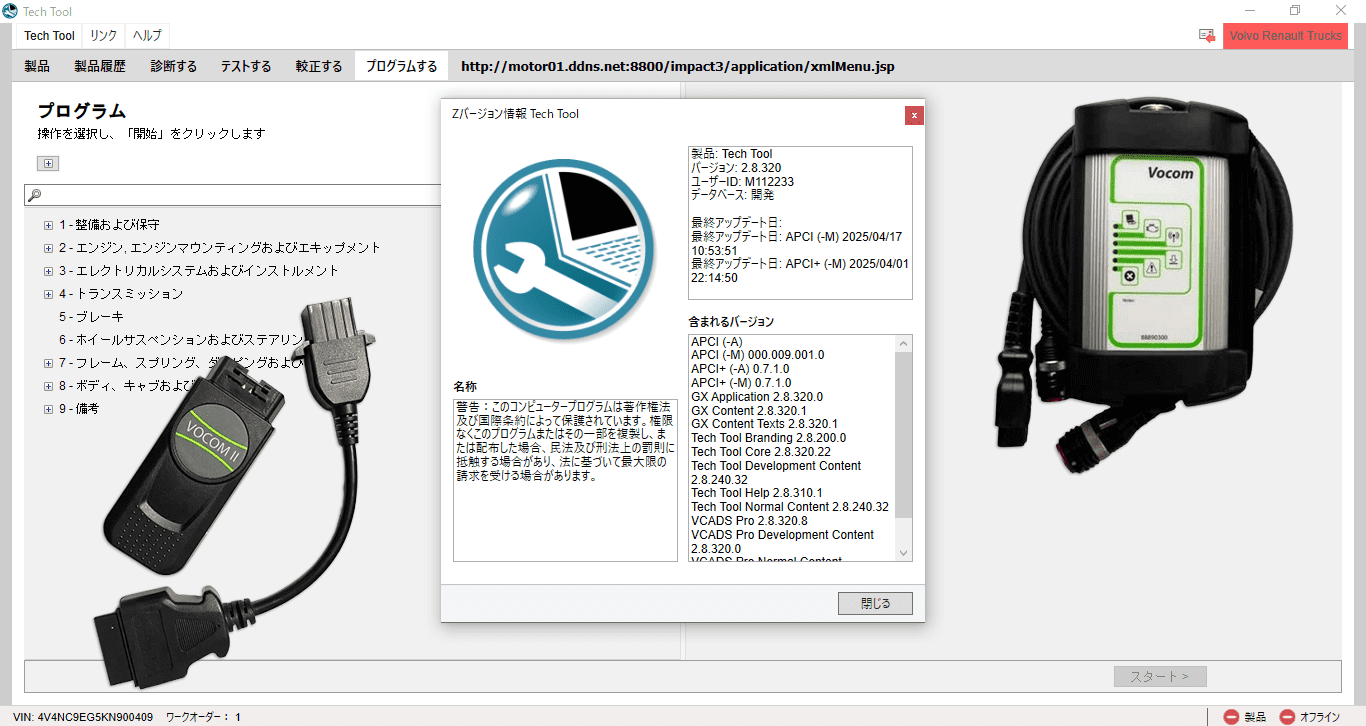Expand tree node 9 - 備考
The image size is (1366, 726).
[48, 409]
